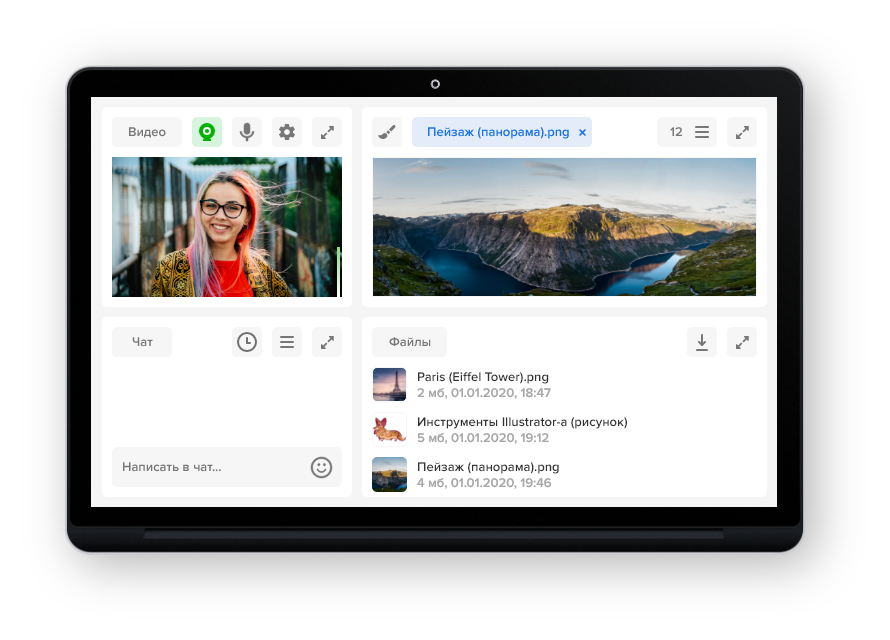
Task: Open the chat list menu icon
Action: [x=287, y=342]
